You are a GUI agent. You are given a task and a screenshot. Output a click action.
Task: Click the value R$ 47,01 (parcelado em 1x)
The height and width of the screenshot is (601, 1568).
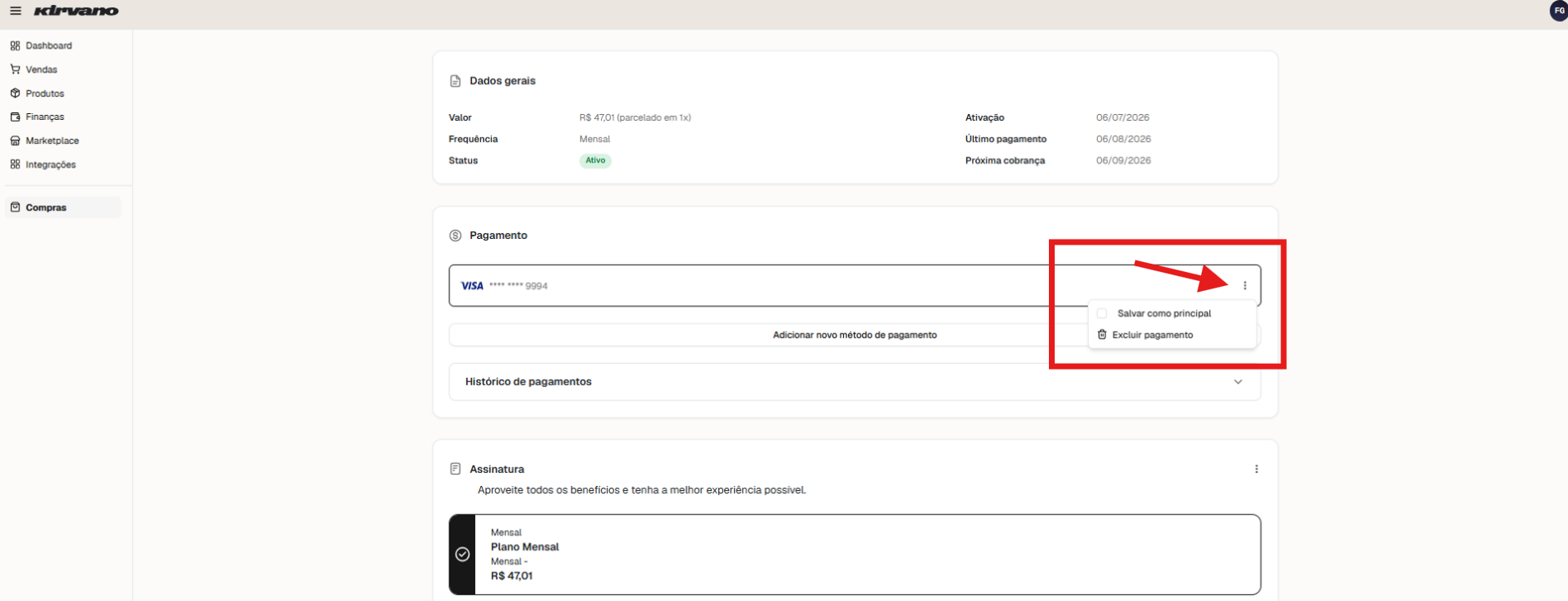(x=635, y=117)
